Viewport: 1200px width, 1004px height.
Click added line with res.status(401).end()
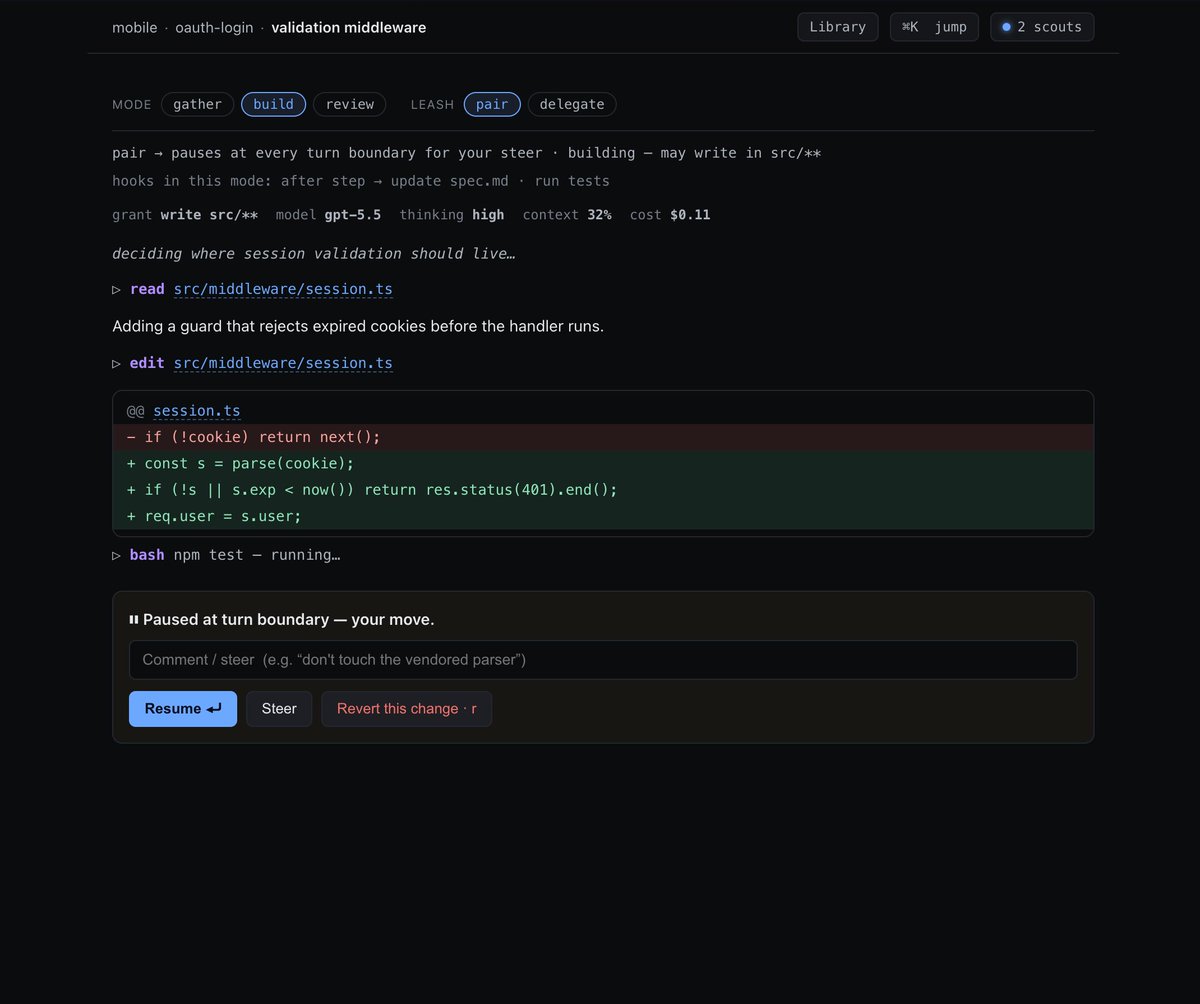coord(603,489)
